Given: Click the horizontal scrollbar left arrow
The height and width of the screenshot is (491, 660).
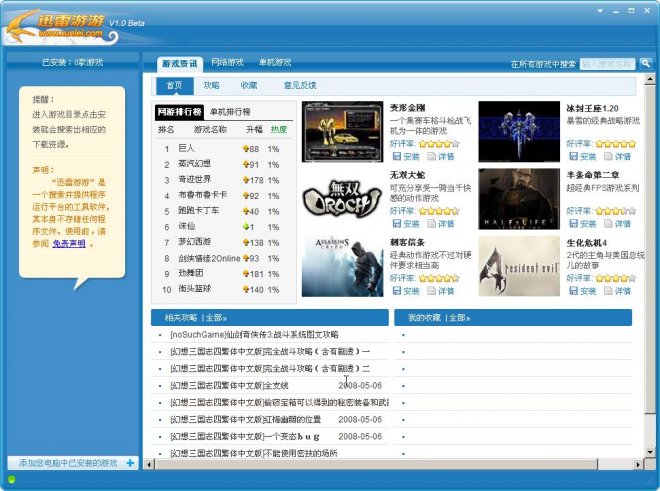Looking at the screenshot, I should pos(149,464).
